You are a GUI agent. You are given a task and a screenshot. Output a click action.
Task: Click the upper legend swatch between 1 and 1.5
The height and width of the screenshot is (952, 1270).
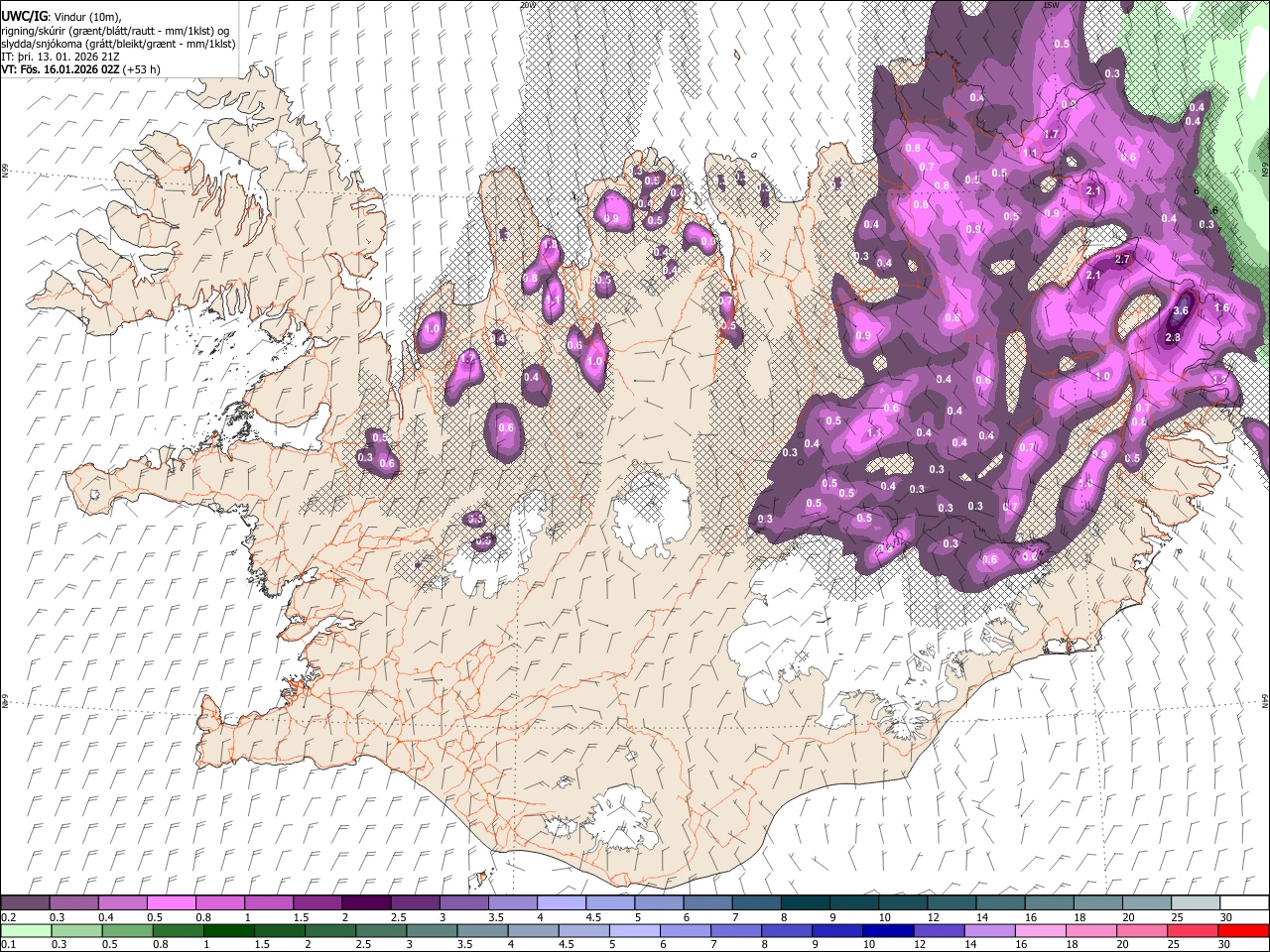point(268,902)
